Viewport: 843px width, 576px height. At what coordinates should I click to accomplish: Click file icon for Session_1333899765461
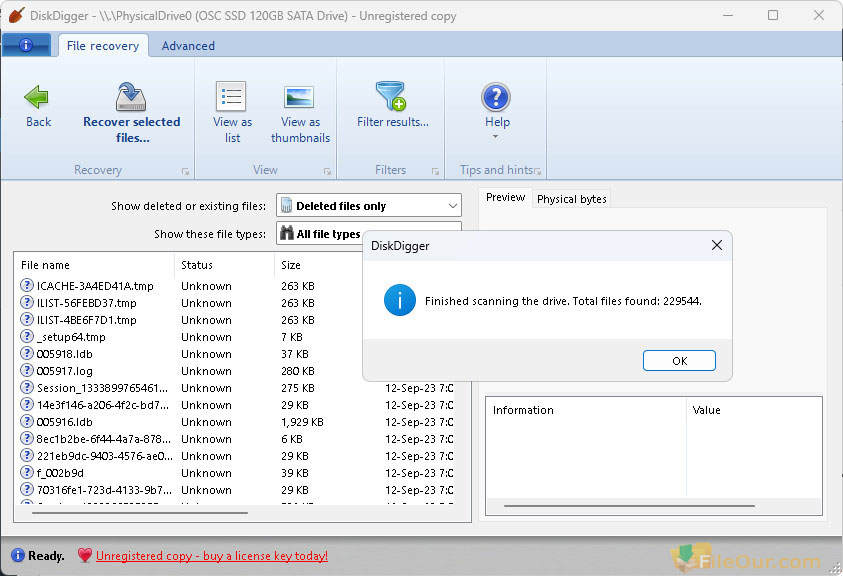[x=27, y=387]
